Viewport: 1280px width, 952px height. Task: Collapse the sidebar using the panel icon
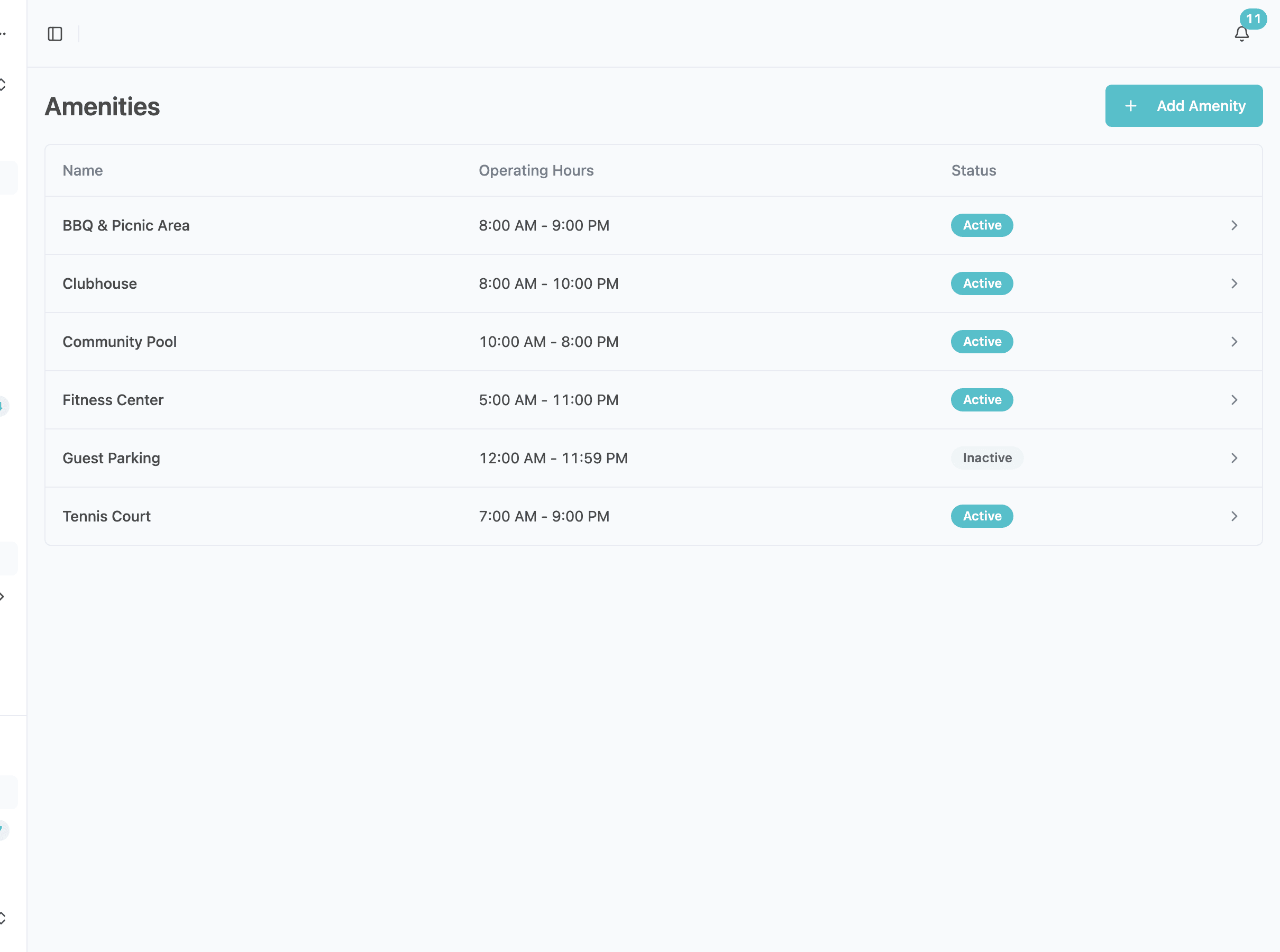coord(56,33)
